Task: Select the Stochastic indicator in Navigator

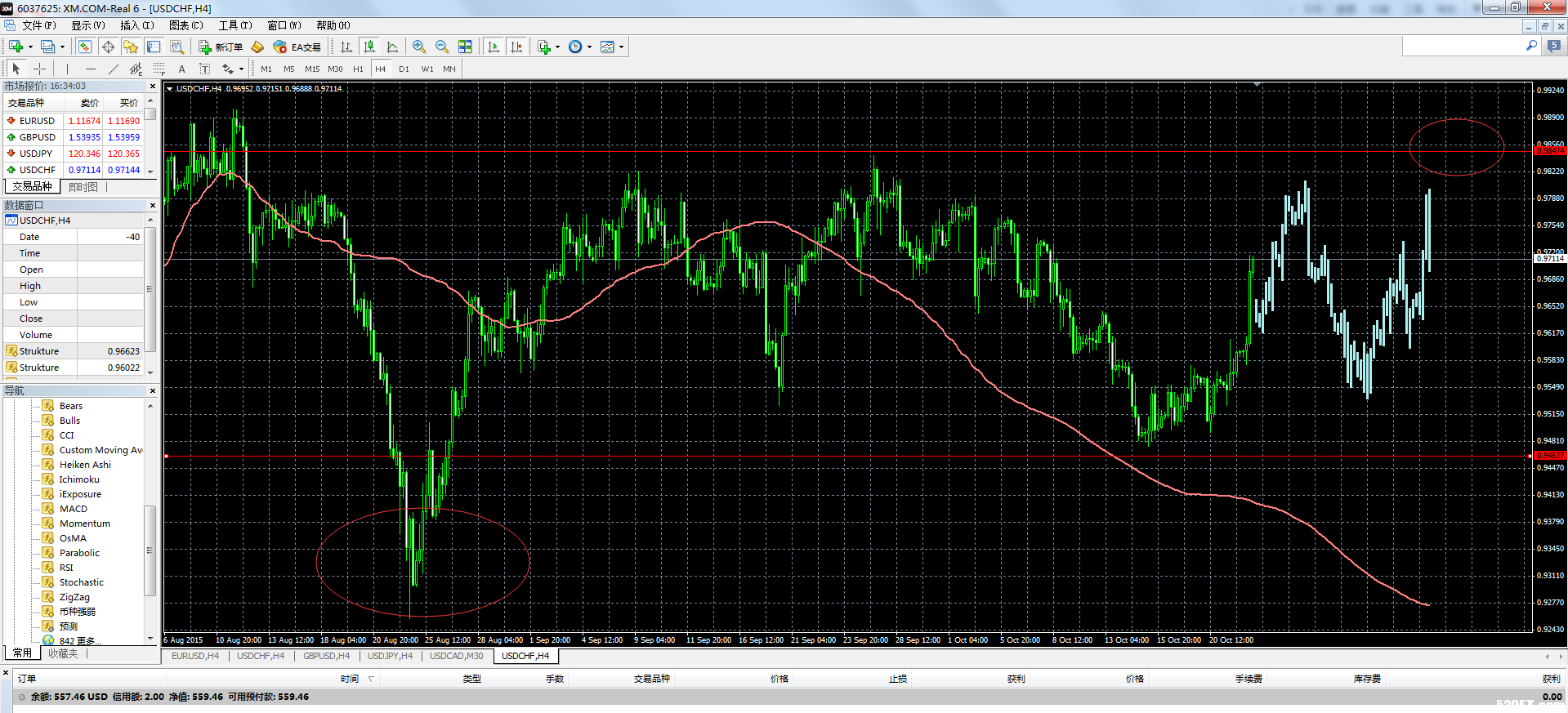Action: [81, 582]
